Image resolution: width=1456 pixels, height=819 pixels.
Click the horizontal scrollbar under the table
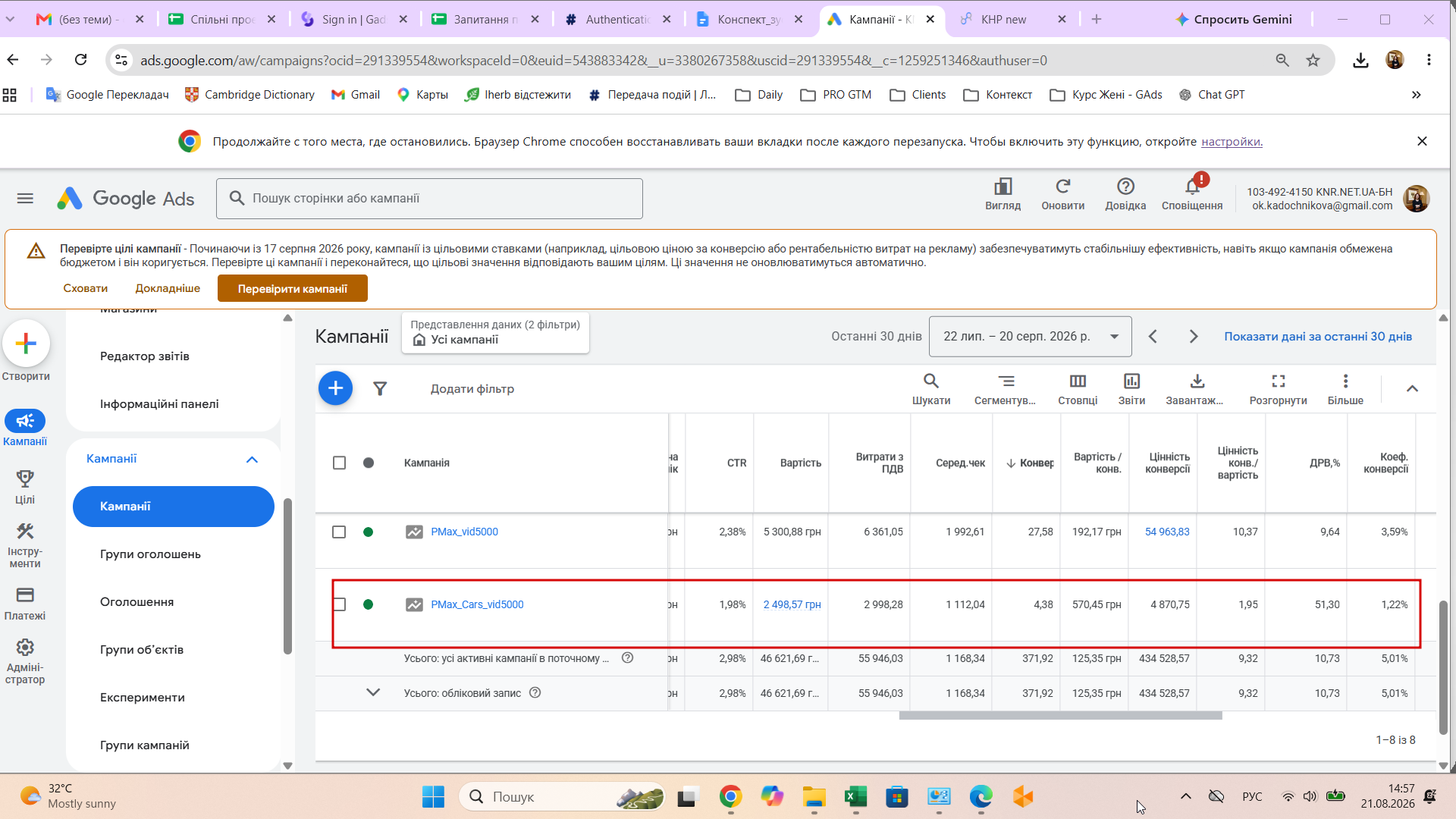coord(1060,716)
